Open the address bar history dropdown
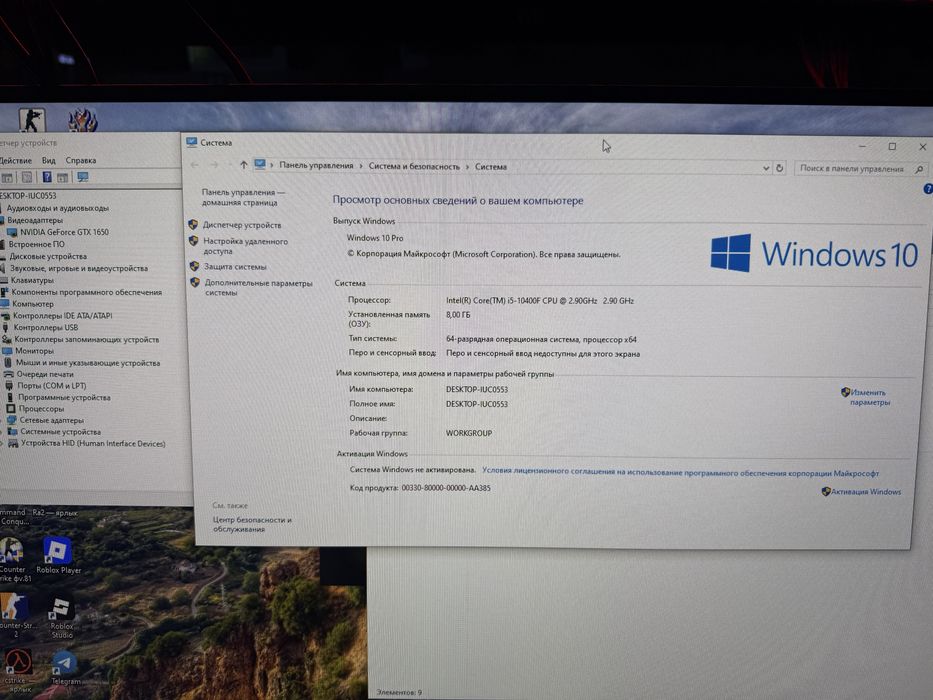The width and height of the screenshot is (933, 700). 766,168
